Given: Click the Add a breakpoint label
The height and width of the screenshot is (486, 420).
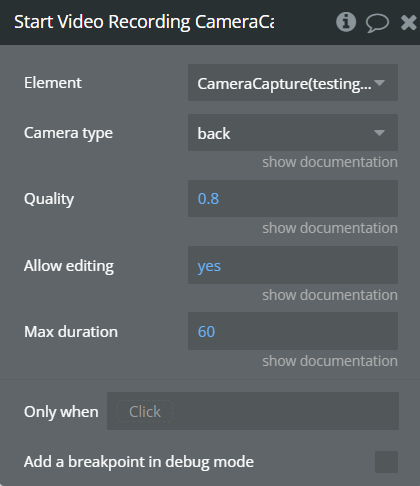Looking at the screenshot, I should pyautogui.click(x=139, y=462).
